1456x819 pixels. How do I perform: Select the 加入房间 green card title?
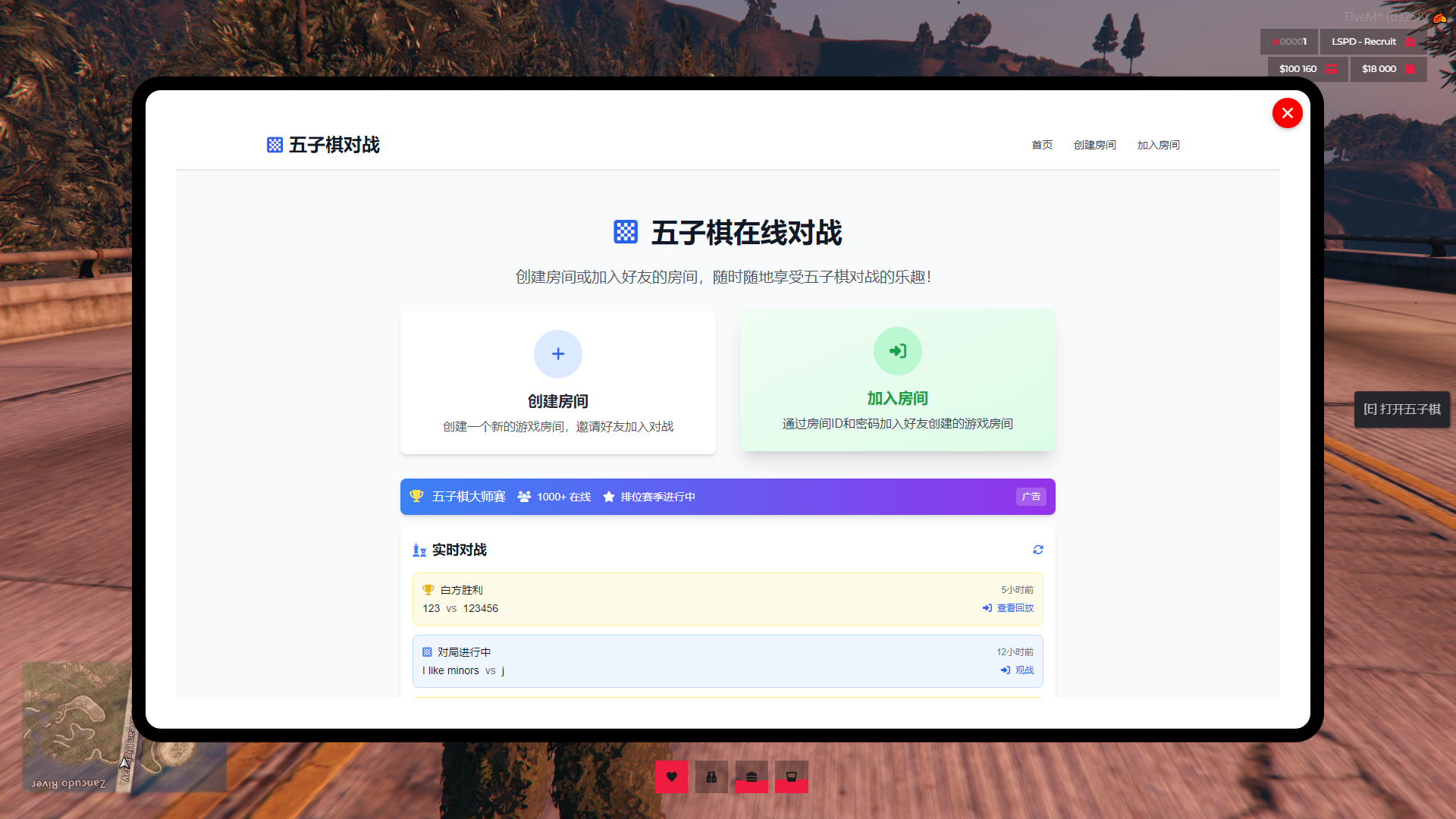tap(898, 398)
